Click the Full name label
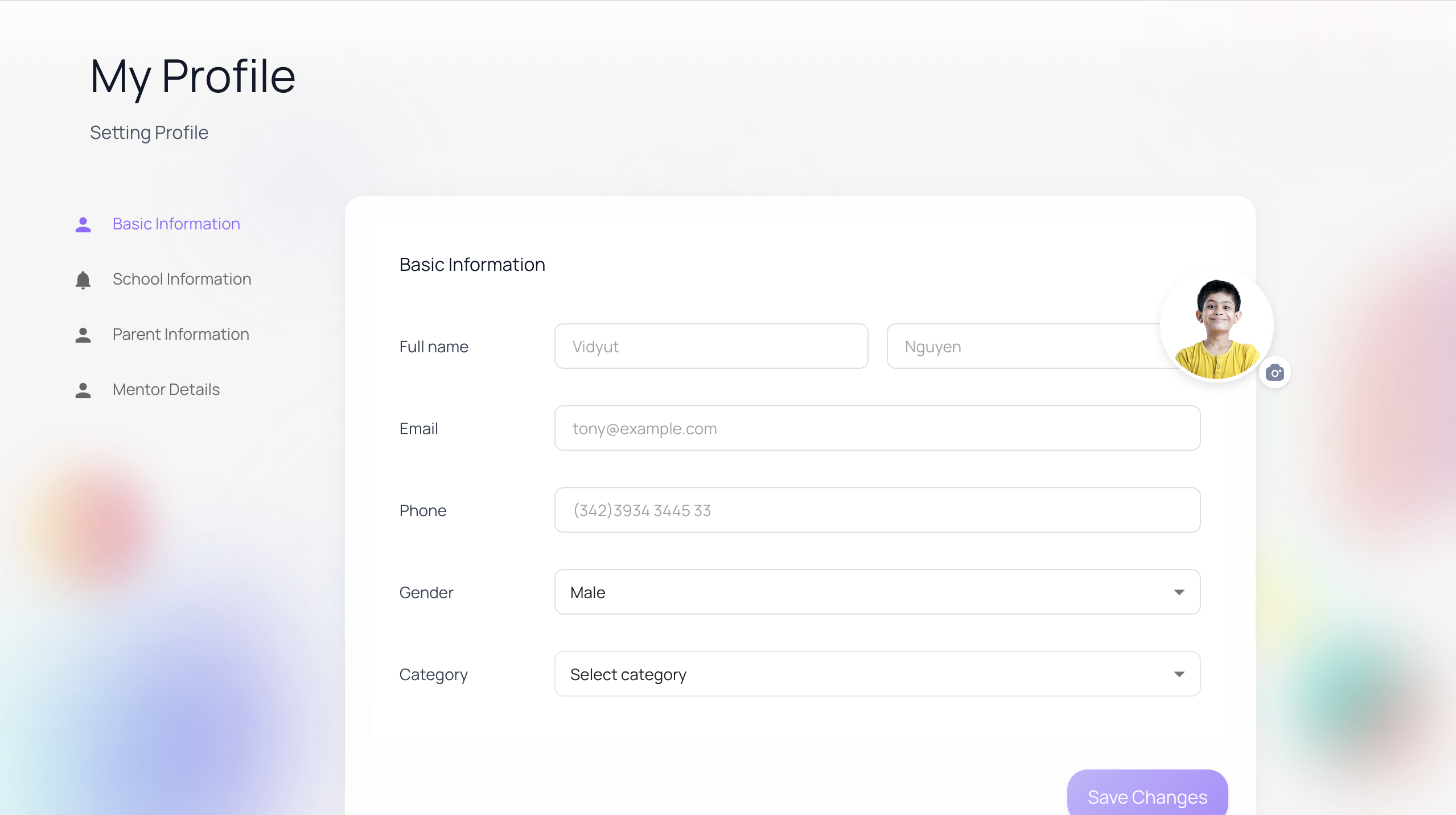Viewport: 1456px width, 815px height. 434,347
